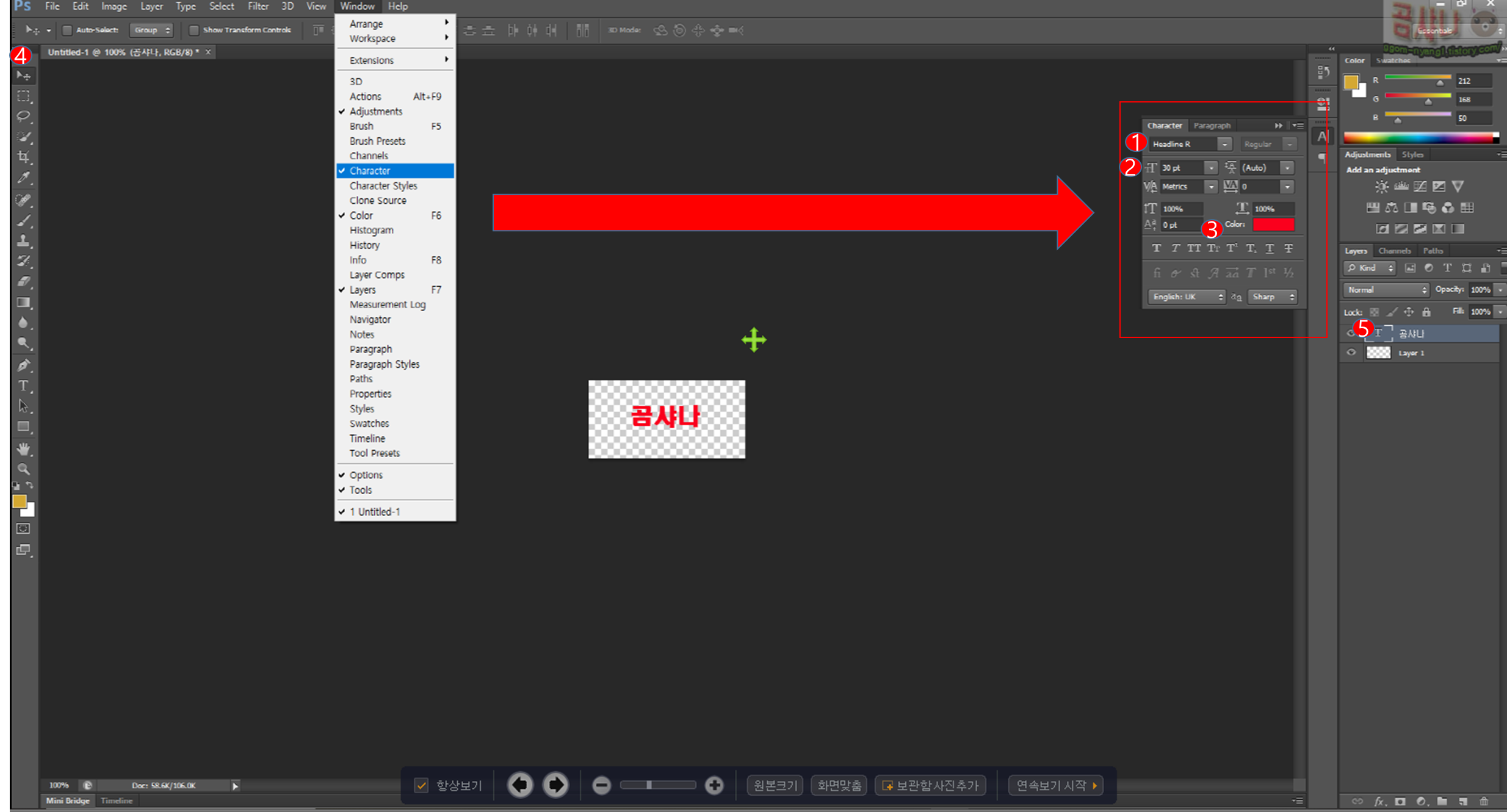Open the Sharp anti-aliasing dropdown
This screenshot has height=812, width=1507.
pyautogui.click(x=1272, y=297)
